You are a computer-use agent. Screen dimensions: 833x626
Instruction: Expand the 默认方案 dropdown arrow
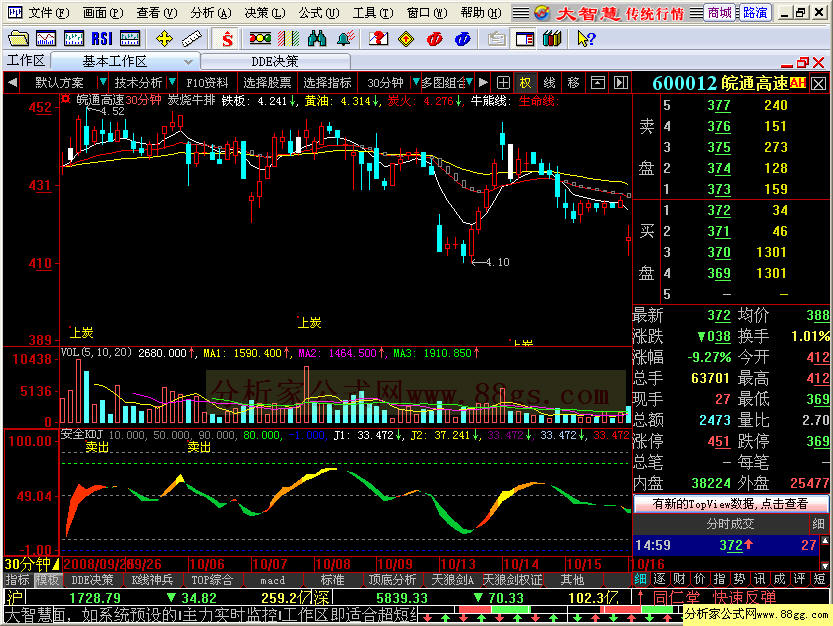(103, 83)
